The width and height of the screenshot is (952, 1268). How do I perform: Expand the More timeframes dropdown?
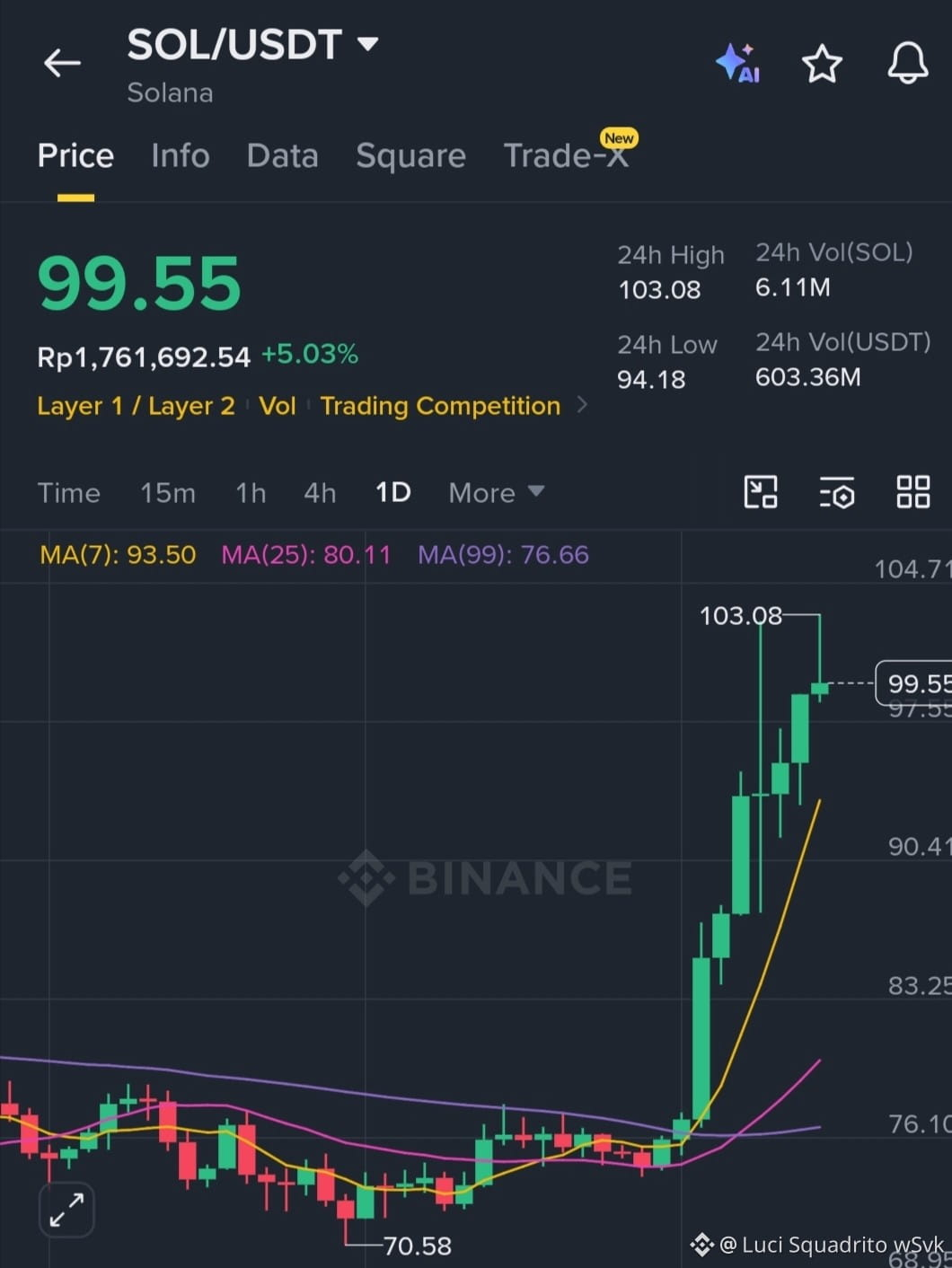(x=497, y=493)
